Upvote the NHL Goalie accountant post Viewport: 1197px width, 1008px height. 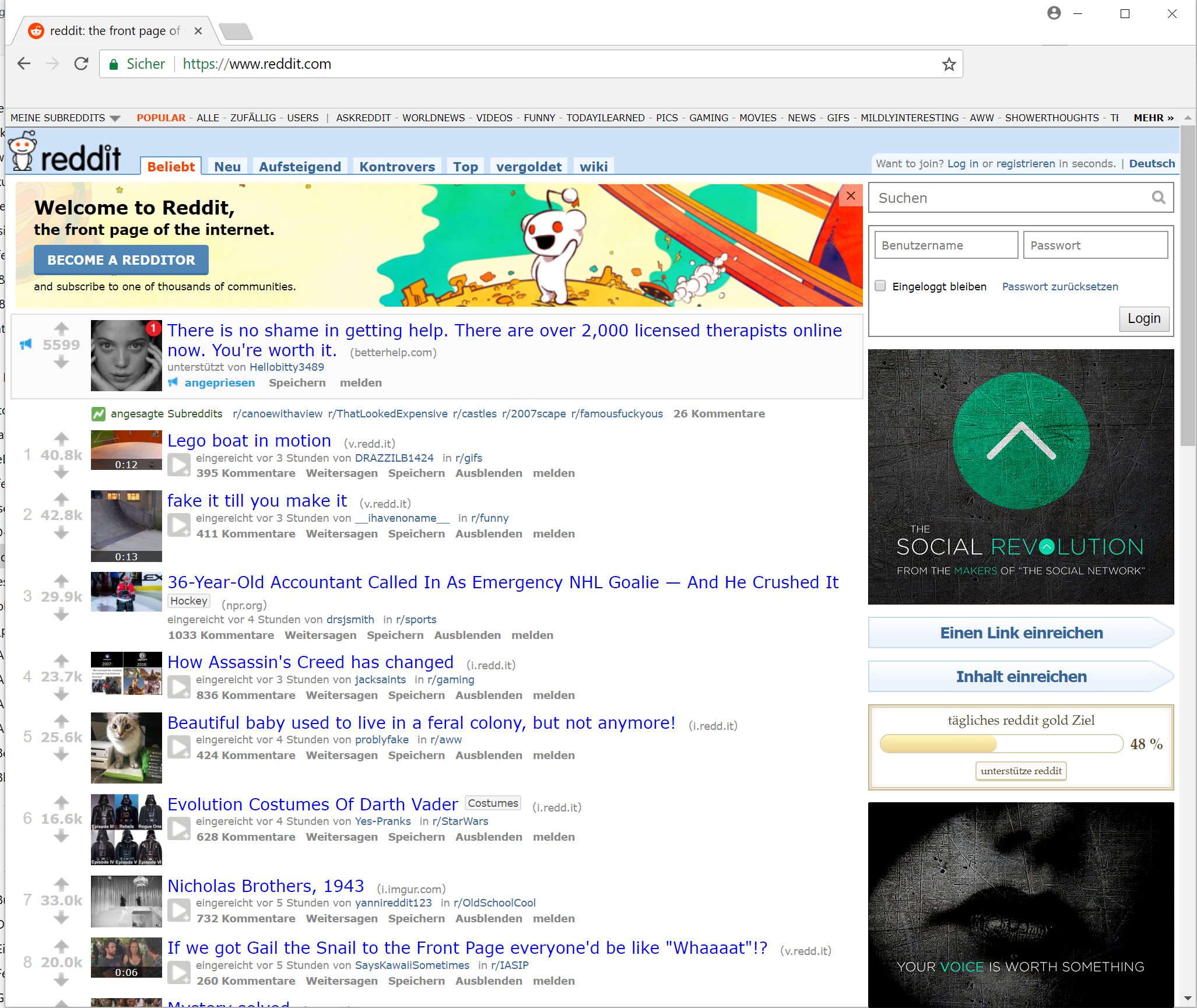(61, 581)
